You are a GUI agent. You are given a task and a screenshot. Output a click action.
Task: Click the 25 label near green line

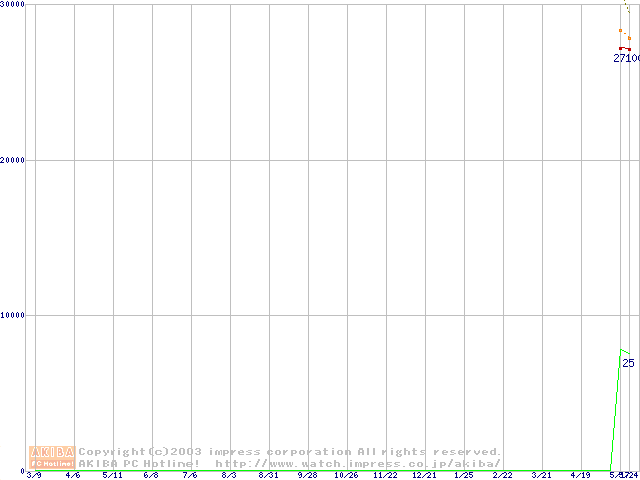(628, 363)
